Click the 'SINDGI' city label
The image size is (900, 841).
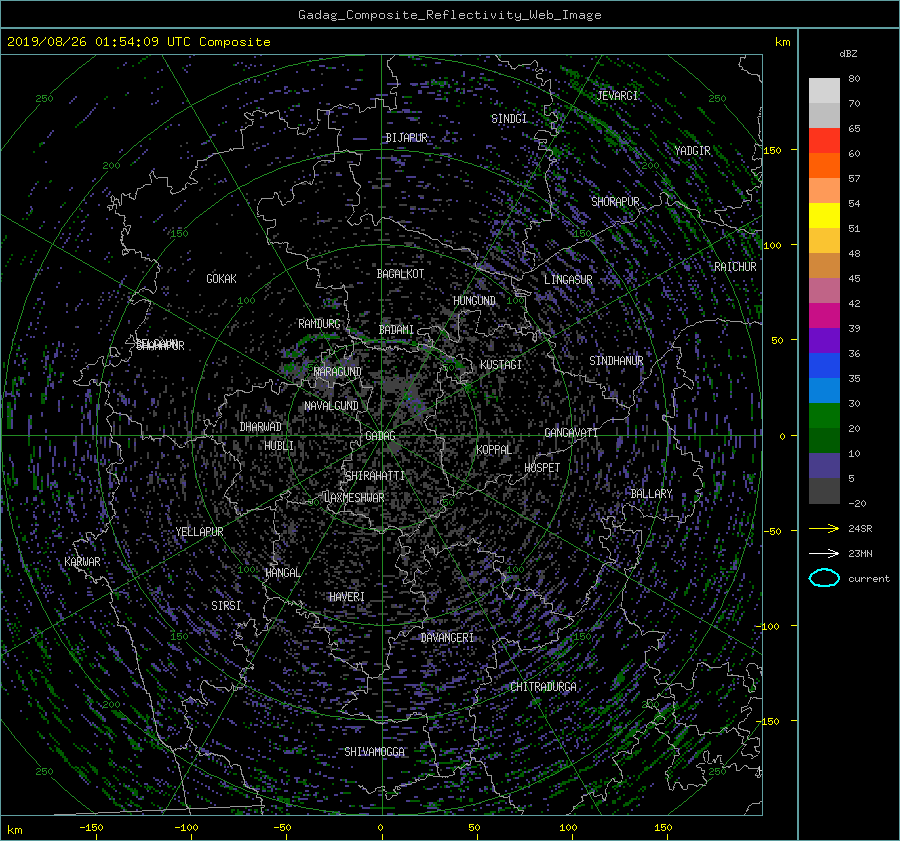coord(509,119)
